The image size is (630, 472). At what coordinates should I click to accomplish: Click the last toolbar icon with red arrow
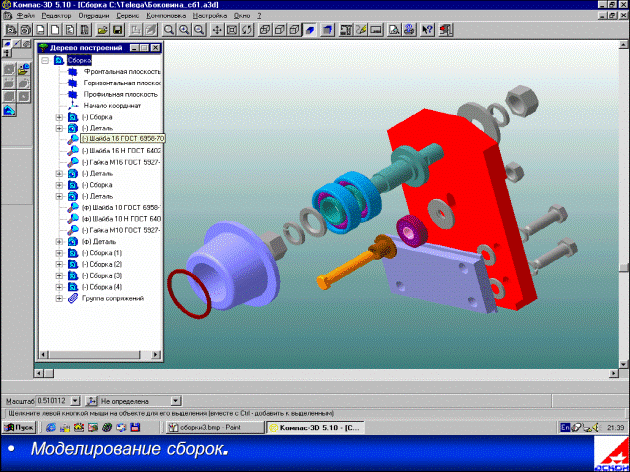(445, 30)
